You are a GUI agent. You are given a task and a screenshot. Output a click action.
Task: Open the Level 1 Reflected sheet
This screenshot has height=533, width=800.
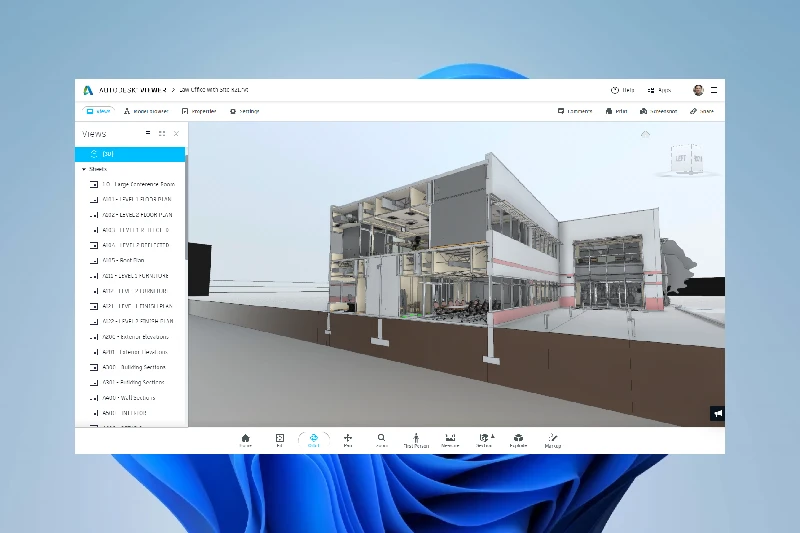132,230
